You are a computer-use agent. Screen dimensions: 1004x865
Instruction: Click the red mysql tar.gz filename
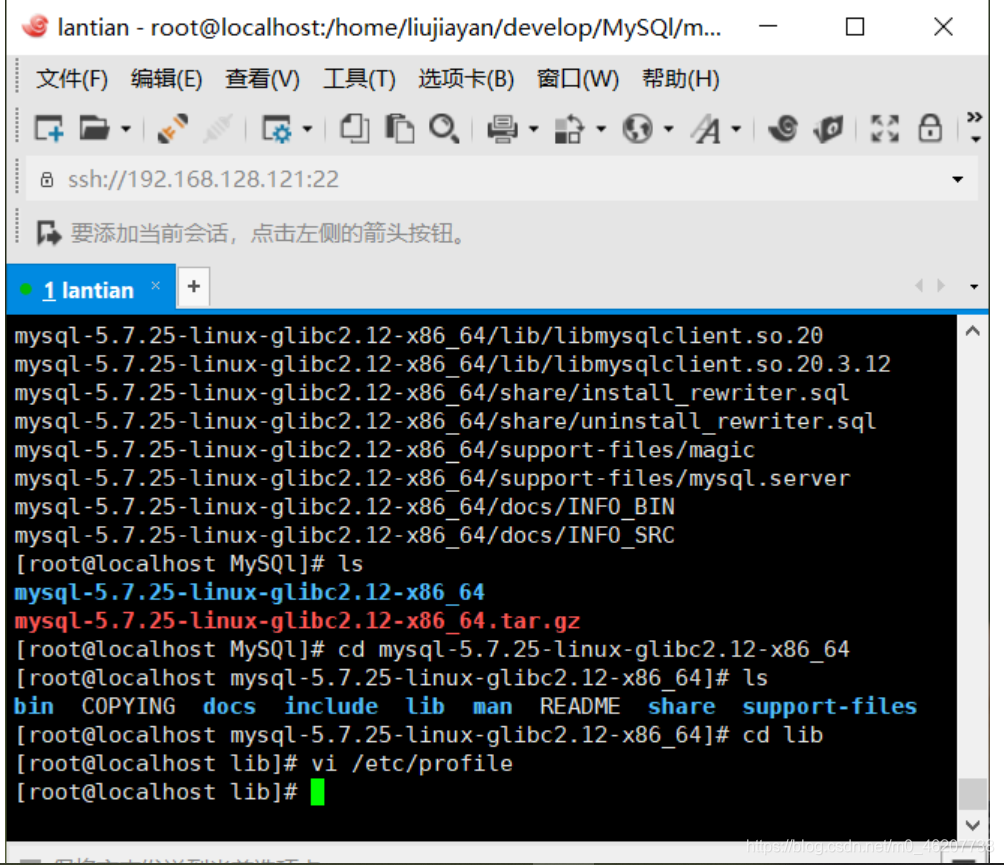(297, 621)
